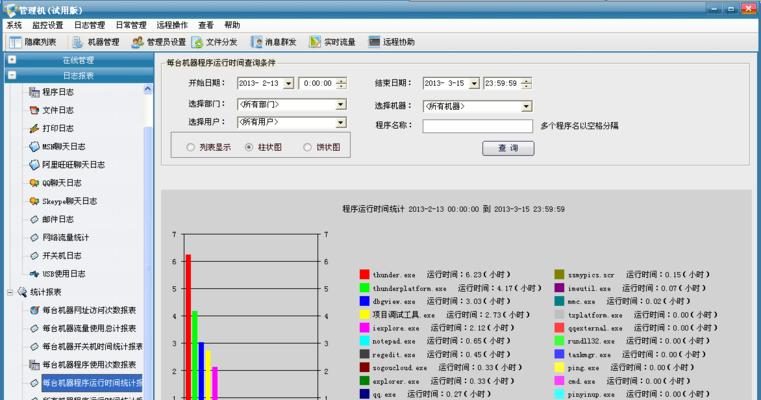Click the 查询 button
The height and width of the screenshot is (400, 761).
point(508,148)
